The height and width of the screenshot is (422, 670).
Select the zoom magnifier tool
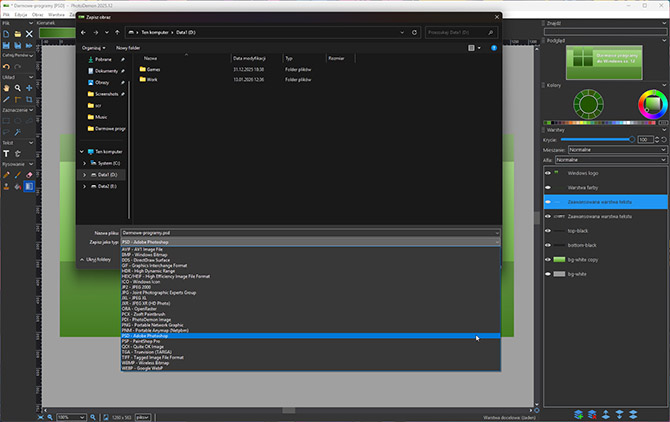[x=18, y=88]
